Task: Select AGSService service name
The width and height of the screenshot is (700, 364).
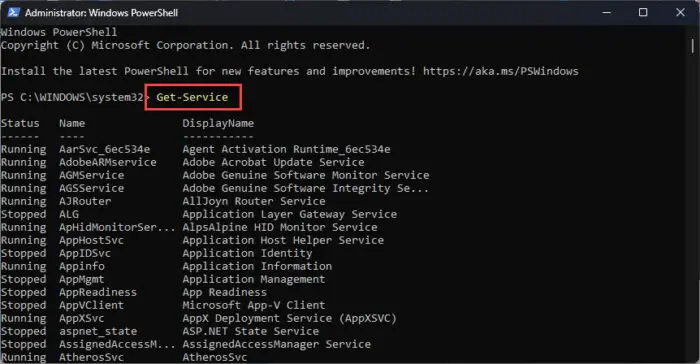Action: (92, 188)
